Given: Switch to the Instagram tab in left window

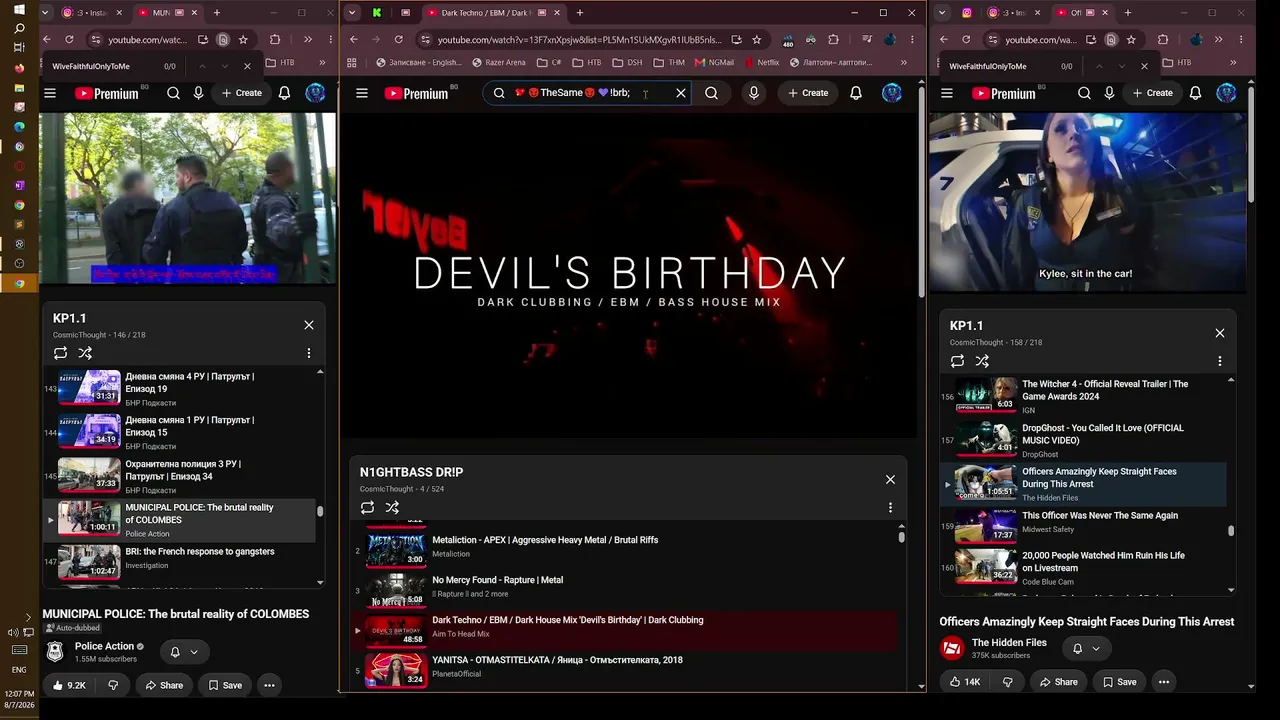Looking at the screenshot, I should click(x=92, y=13).
